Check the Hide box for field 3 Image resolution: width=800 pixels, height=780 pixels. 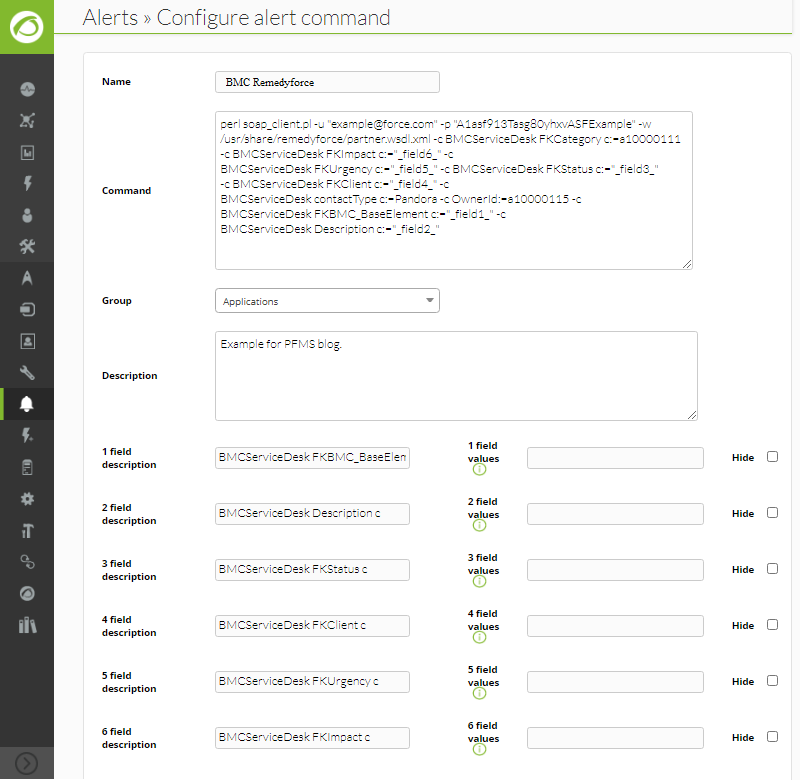[772, 569]
